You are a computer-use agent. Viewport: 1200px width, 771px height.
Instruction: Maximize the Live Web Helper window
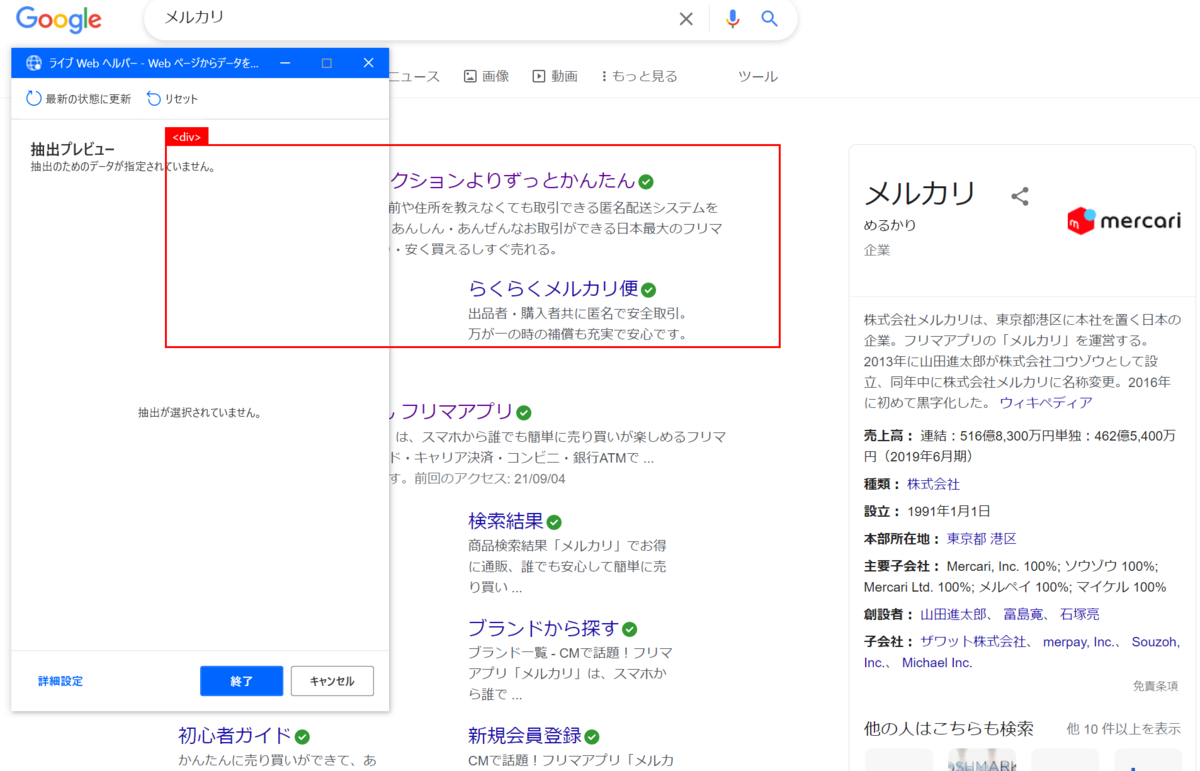[x=327, y=63]
